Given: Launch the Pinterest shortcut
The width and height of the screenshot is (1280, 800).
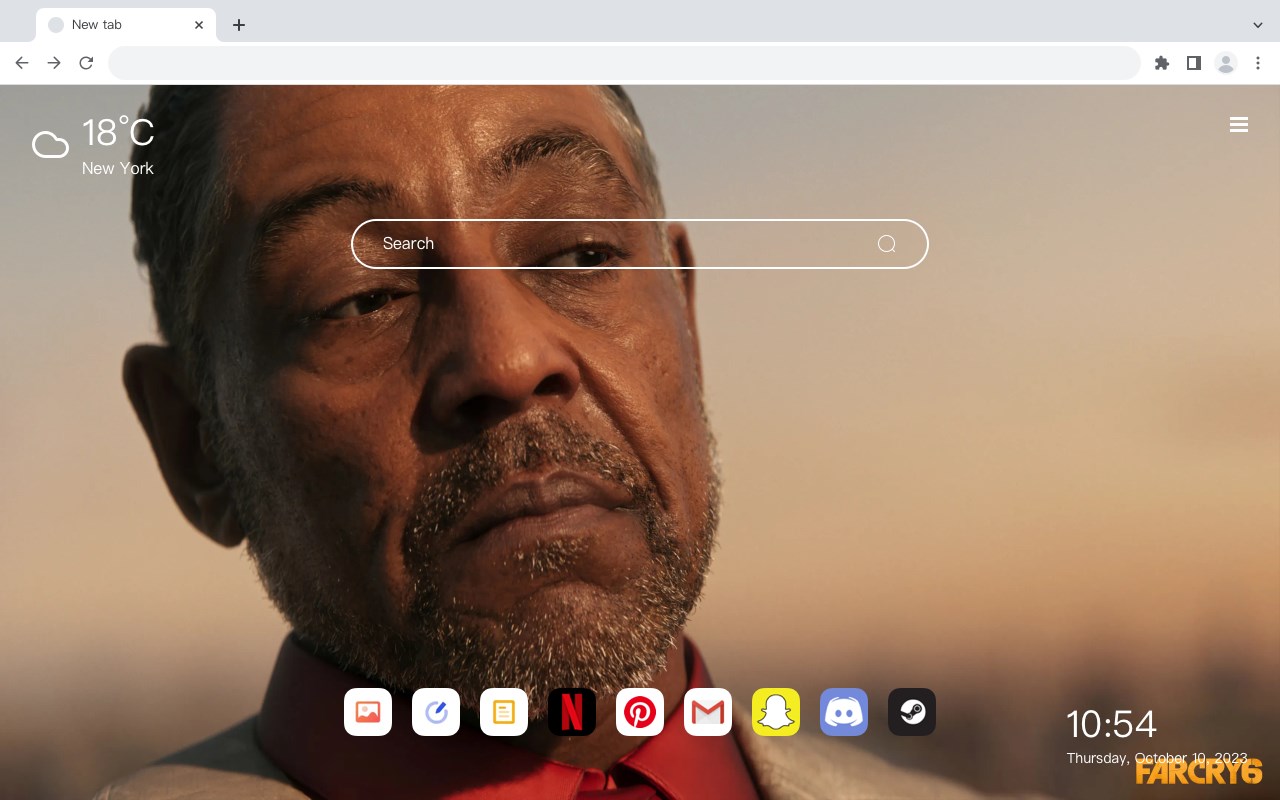Looking at the screenshot, I should coord(640,712).
